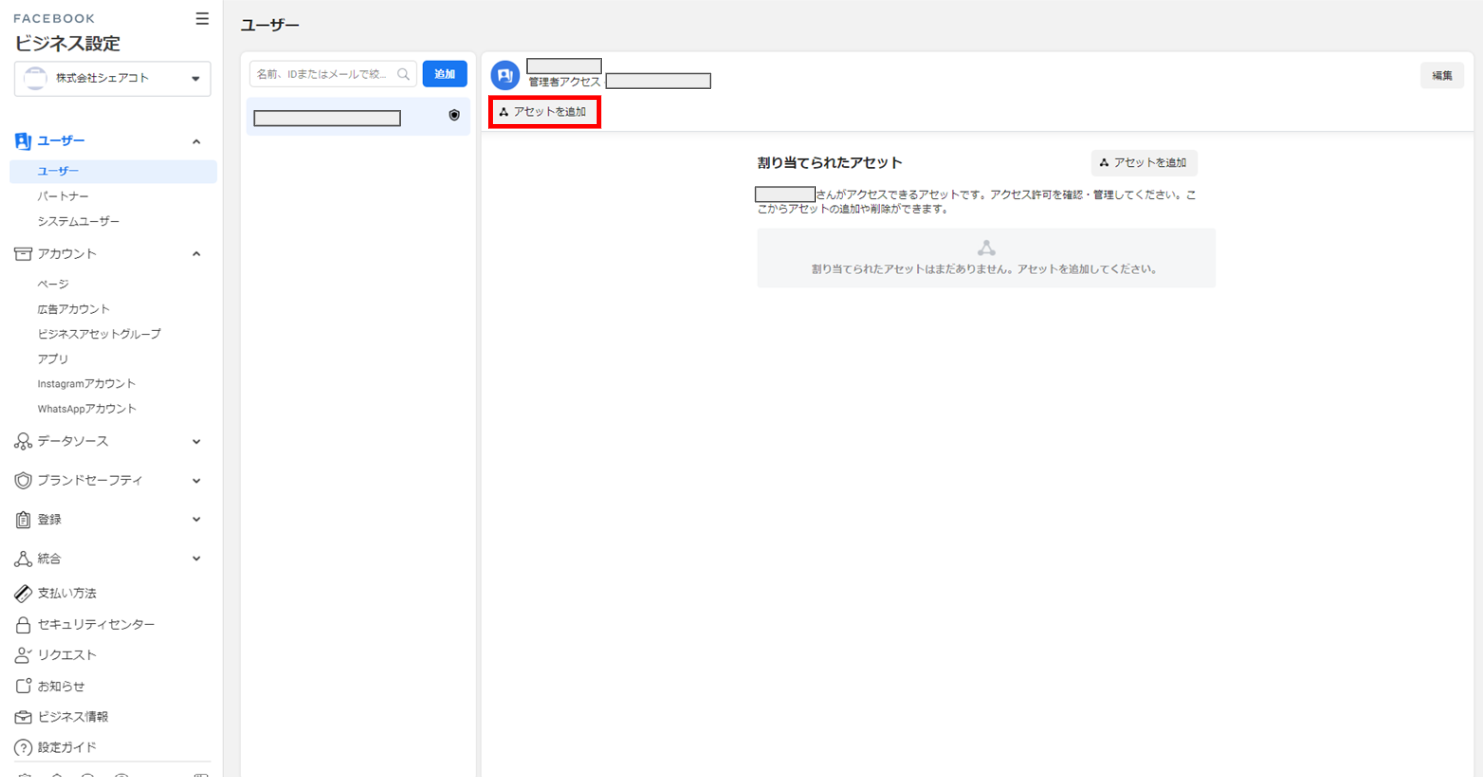Collapse the アカウント section
The height and width of the screenshot is (777, 1483).
point(196,254)
